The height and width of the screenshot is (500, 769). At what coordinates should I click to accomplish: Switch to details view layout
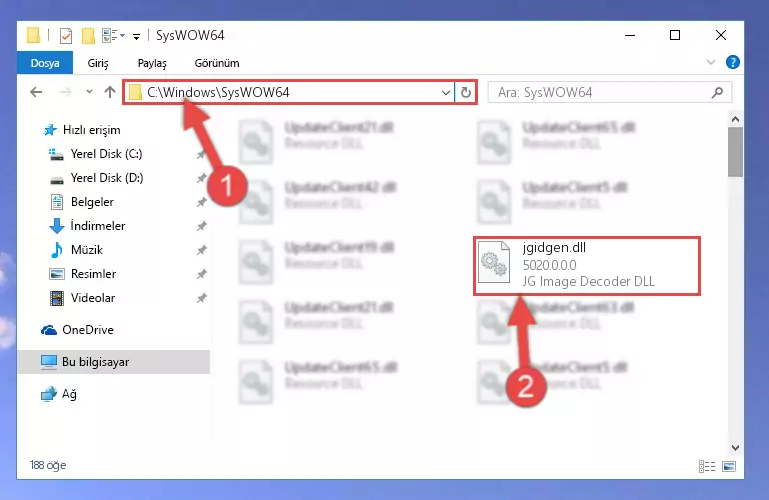point(707,466)
